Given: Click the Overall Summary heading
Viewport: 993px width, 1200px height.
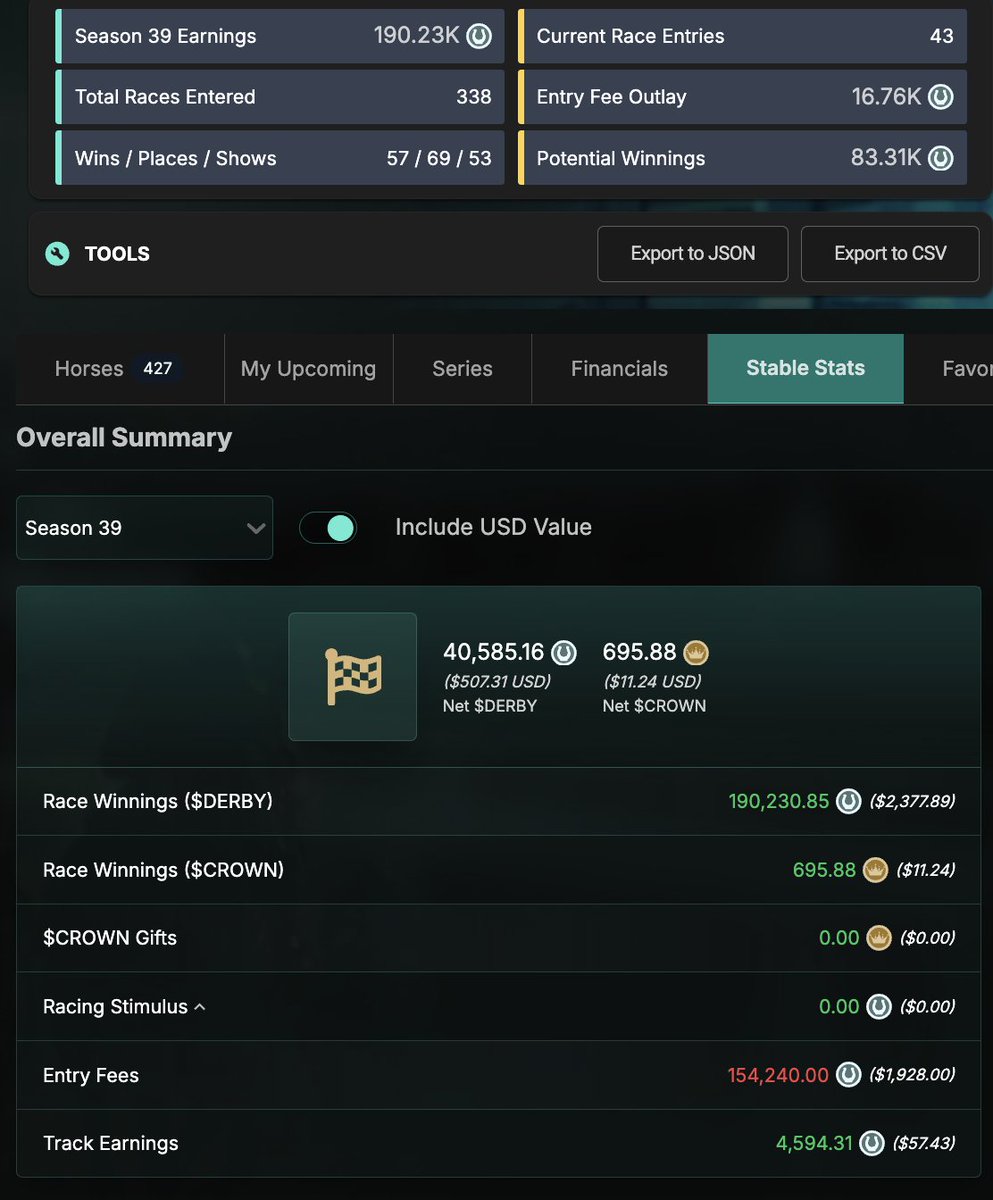Looking at the screenshot, I should tap(124, 438).
